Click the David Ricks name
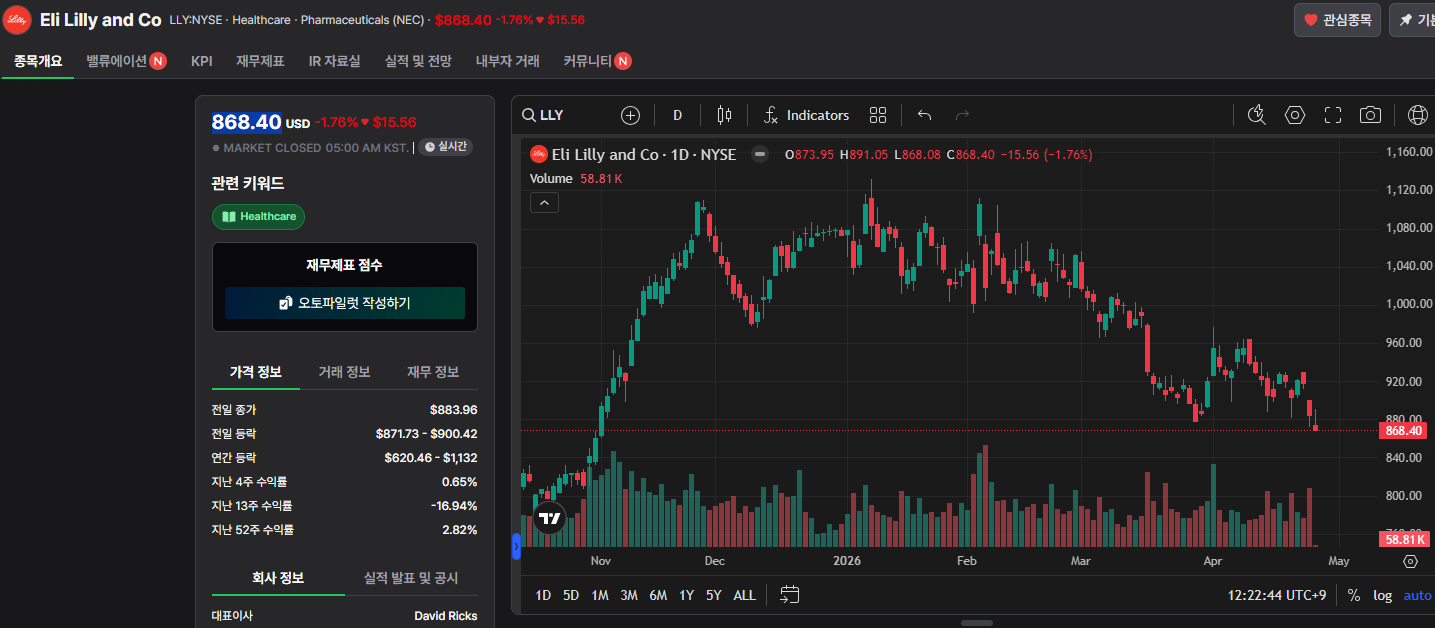Image resolution: width=1435 pixels, height=628 pixels. click(x=446, y=616)
